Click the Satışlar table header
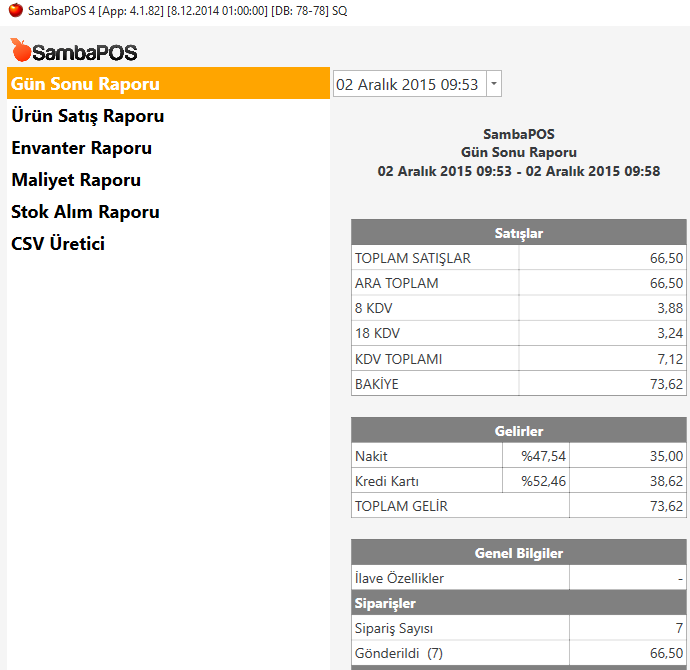This screenshot has height=670, width=690. (518, 233)
